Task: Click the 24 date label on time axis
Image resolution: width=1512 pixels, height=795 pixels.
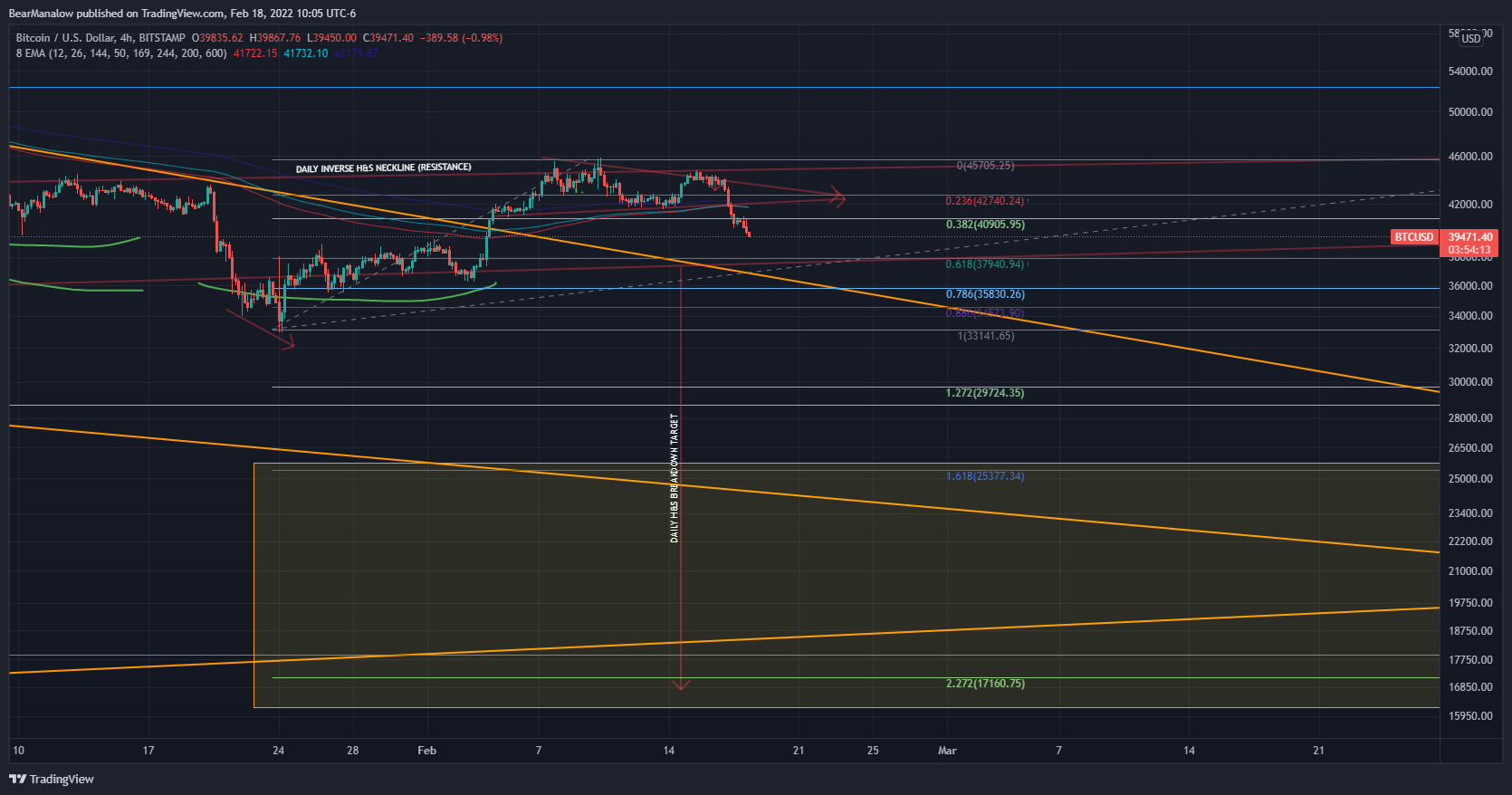Action: pyautogui.click(x=279, y=751)
